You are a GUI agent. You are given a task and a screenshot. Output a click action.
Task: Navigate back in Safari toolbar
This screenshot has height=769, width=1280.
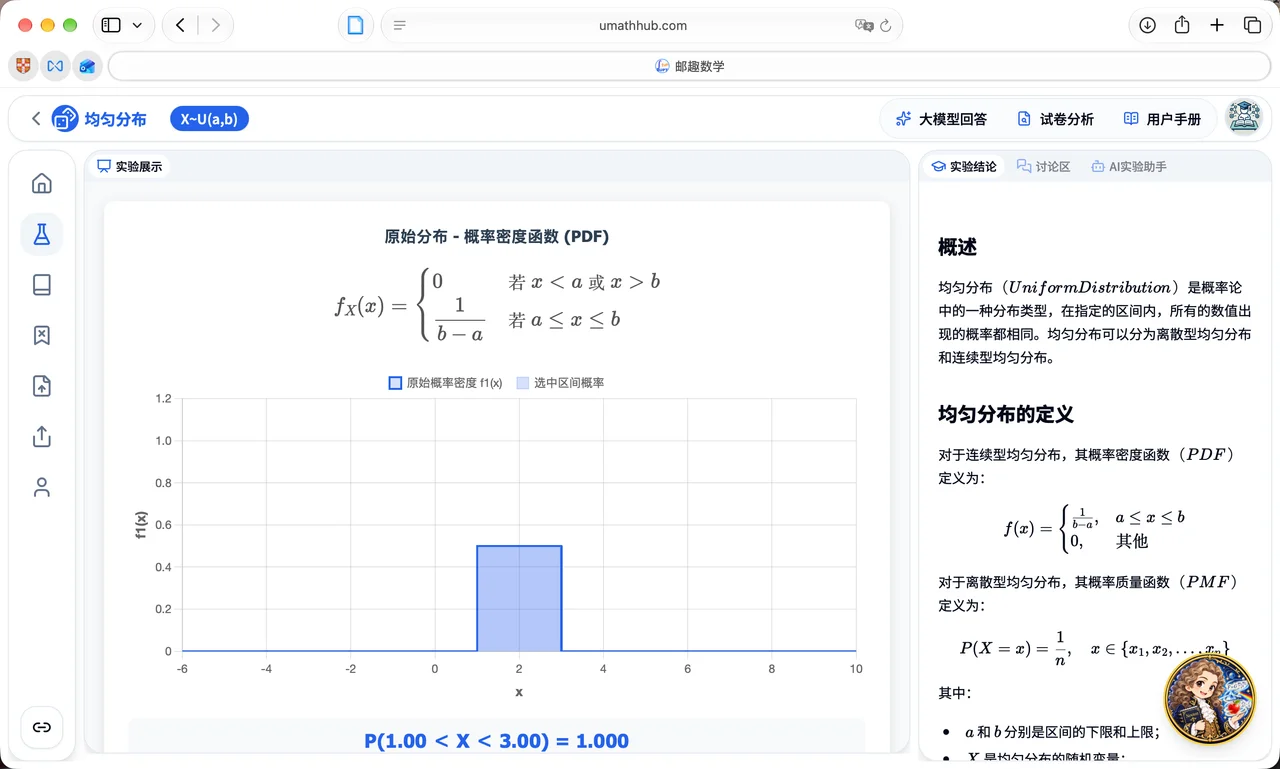click(180, 26)
